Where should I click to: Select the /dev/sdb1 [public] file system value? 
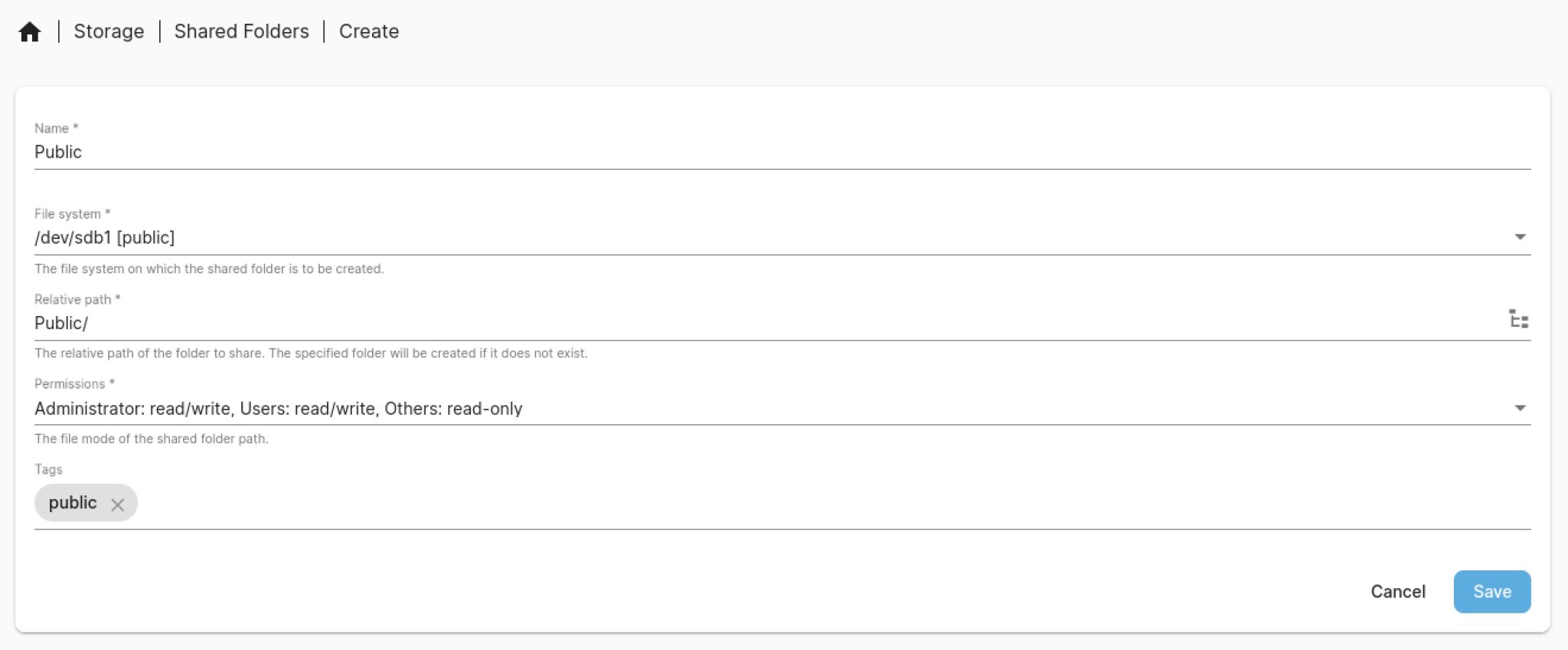[x=105, y=238]
